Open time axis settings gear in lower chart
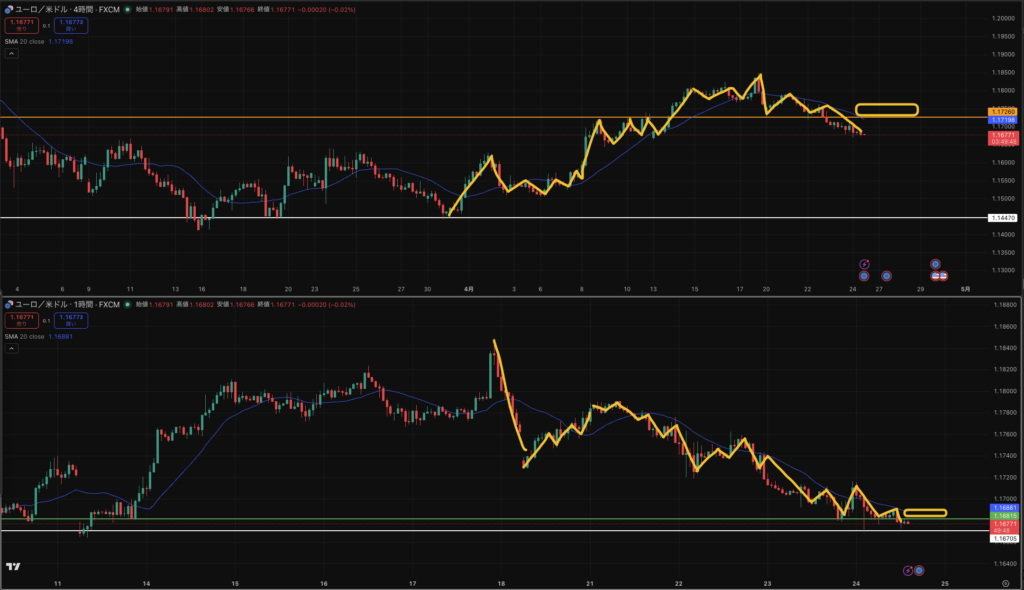 coord(1004,581)
